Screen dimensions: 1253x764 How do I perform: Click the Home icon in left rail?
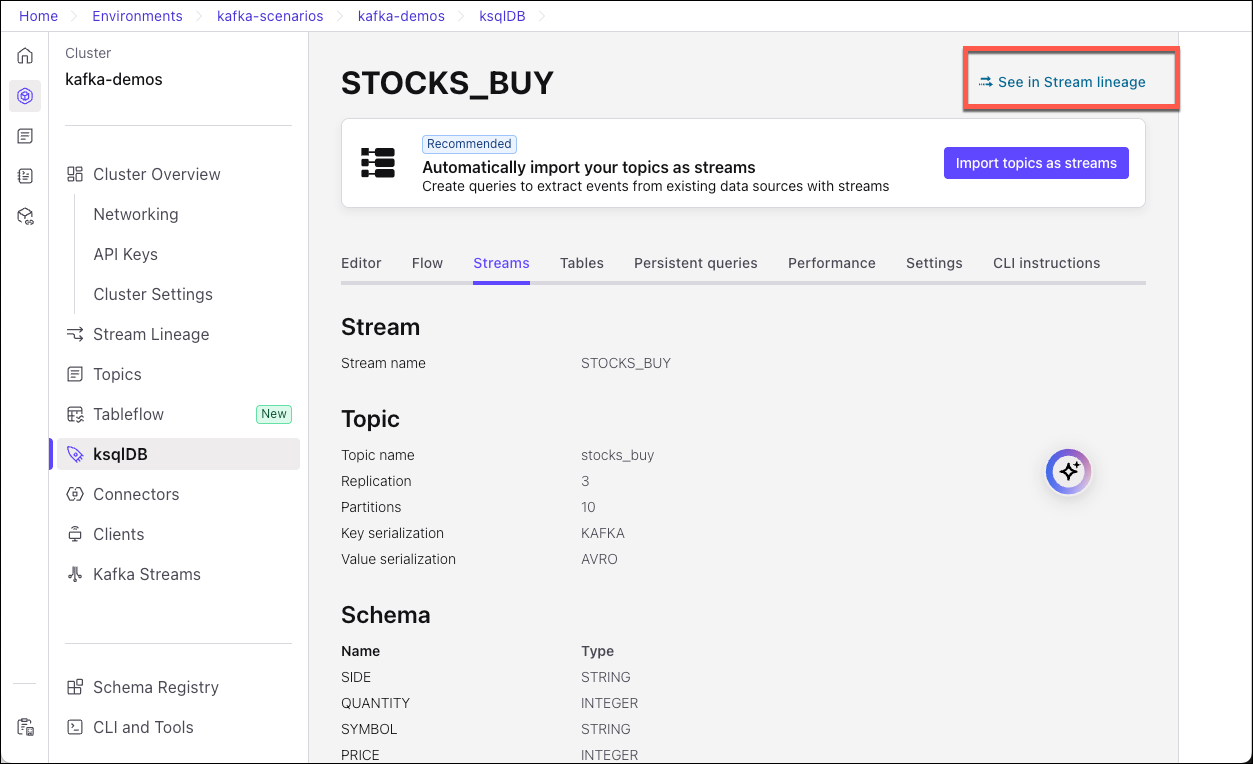25,56
